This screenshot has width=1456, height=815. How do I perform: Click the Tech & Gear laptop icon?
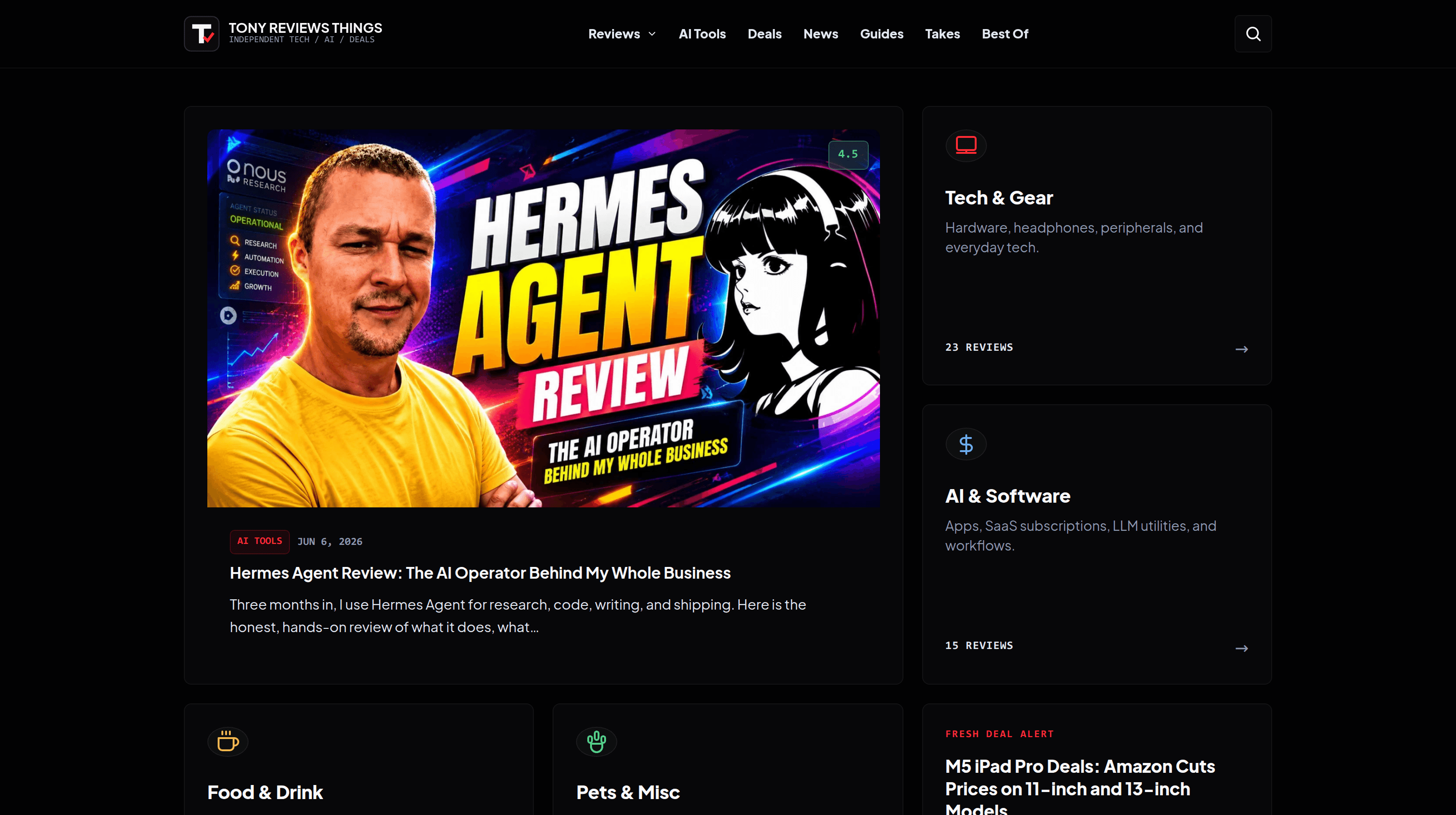(966, 146)
